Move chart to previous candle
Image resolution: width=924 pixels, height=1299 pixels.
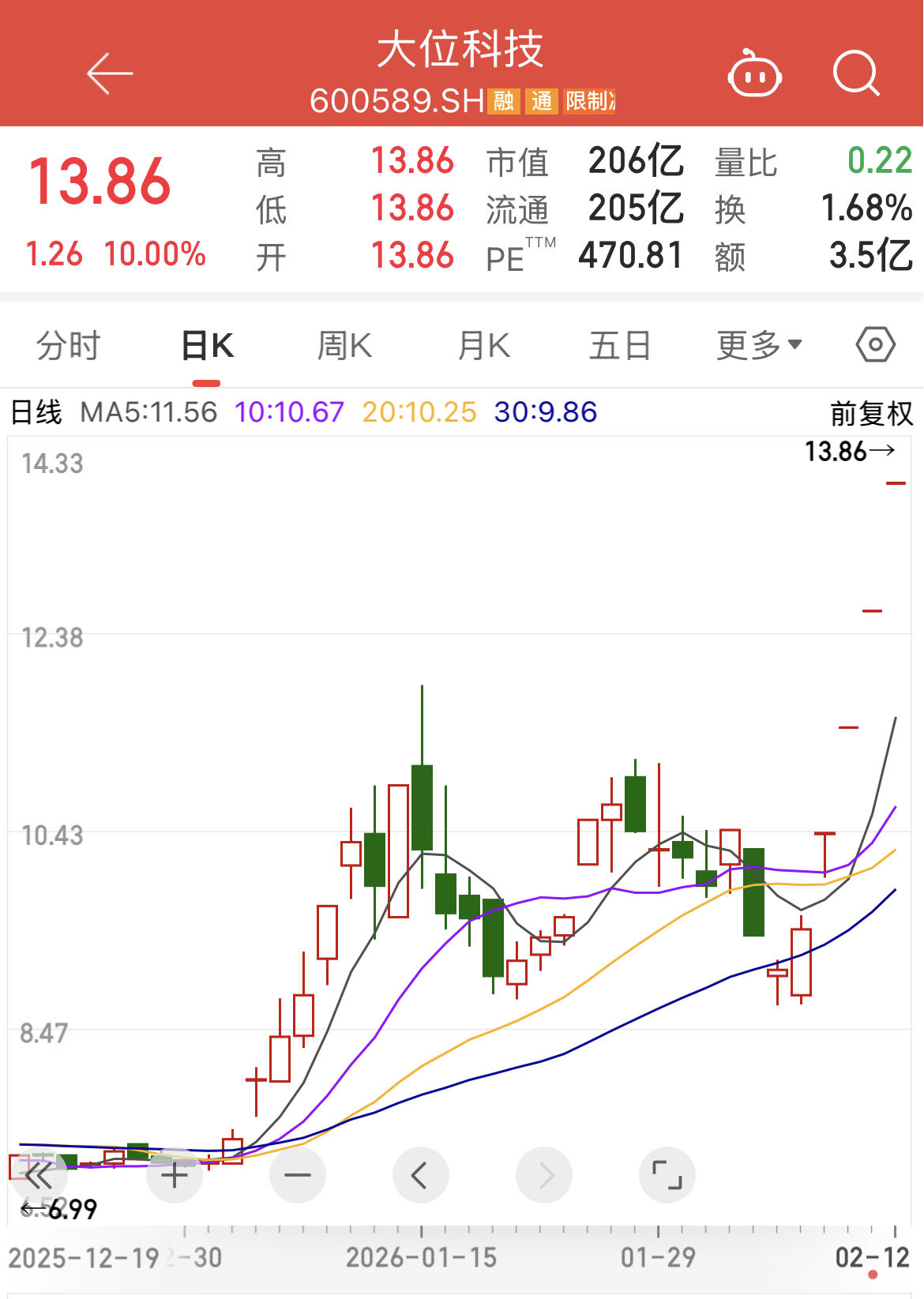[420, 1175]
